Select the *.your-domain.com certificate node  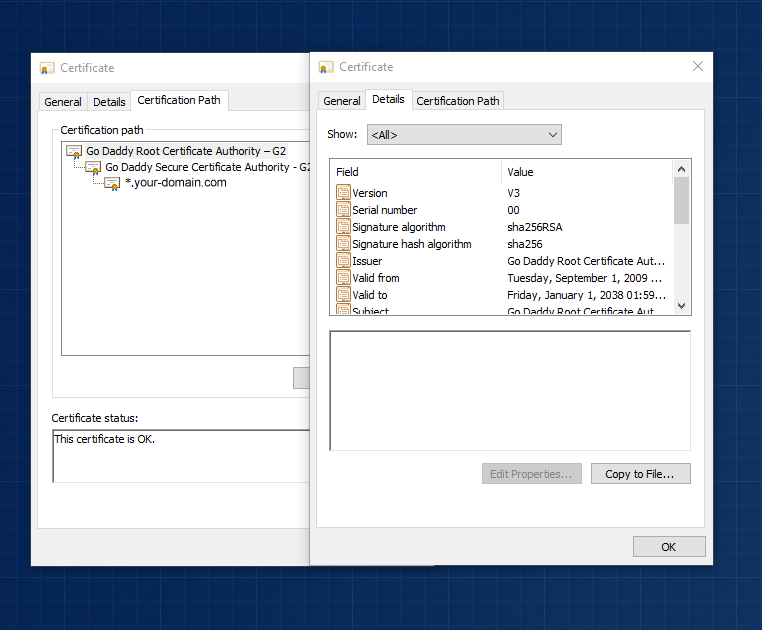174,183
